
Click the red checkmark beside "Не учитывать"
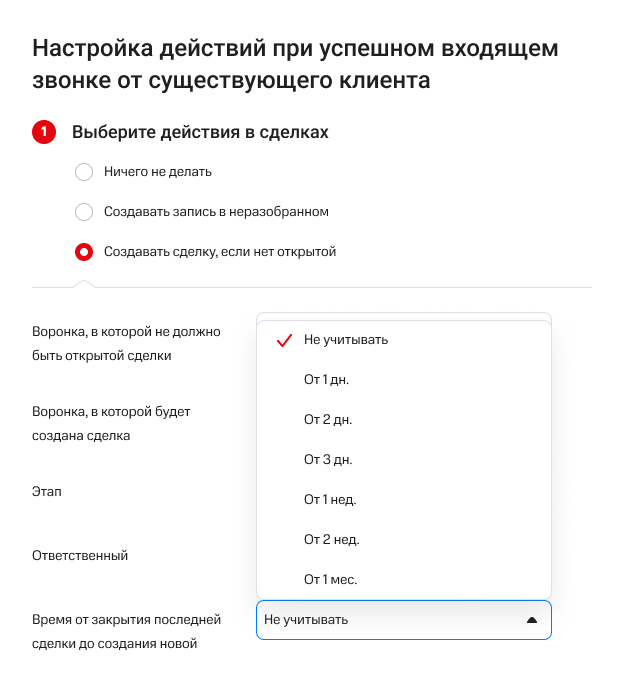coord(282,340)
